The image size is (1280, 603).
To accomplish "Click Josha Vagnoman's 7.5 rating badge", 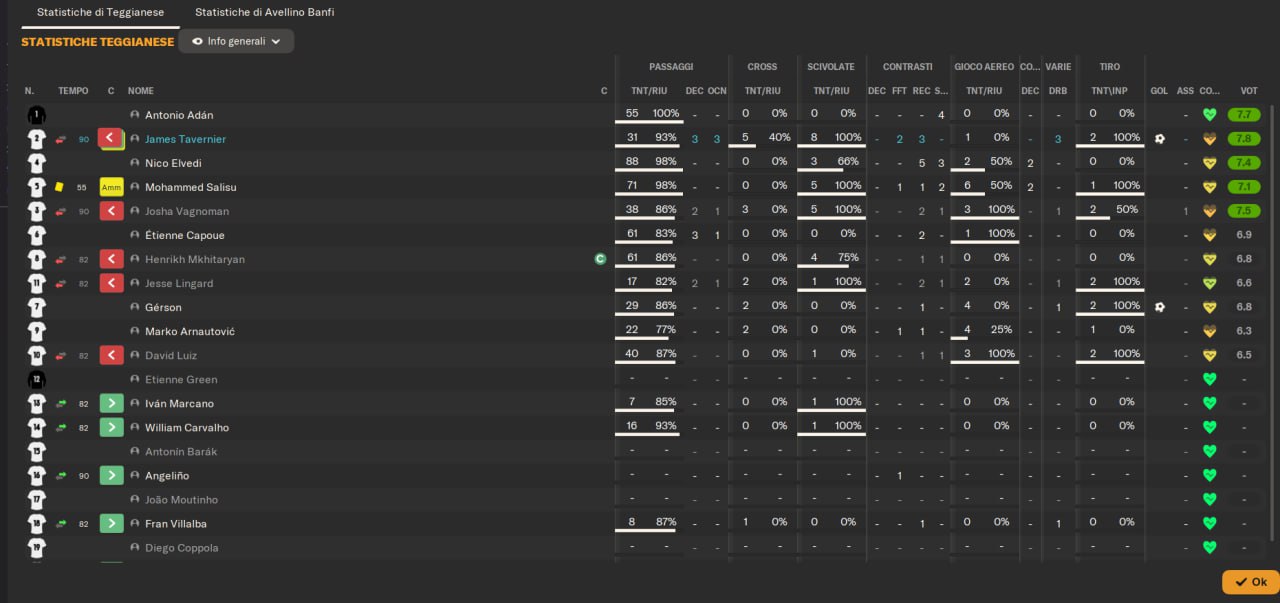I will [x=1244, y=211].
